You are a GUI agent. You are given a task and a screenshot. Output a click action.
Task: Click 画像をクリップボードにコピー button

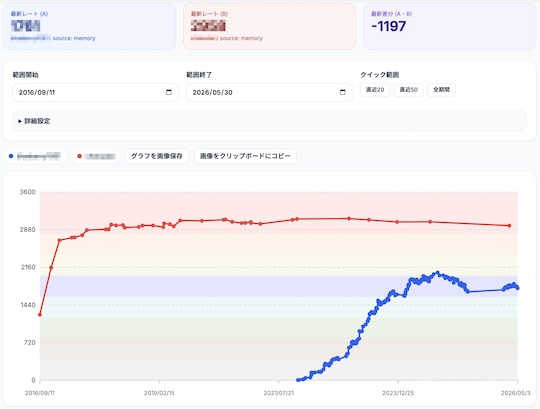pos(245,156)
